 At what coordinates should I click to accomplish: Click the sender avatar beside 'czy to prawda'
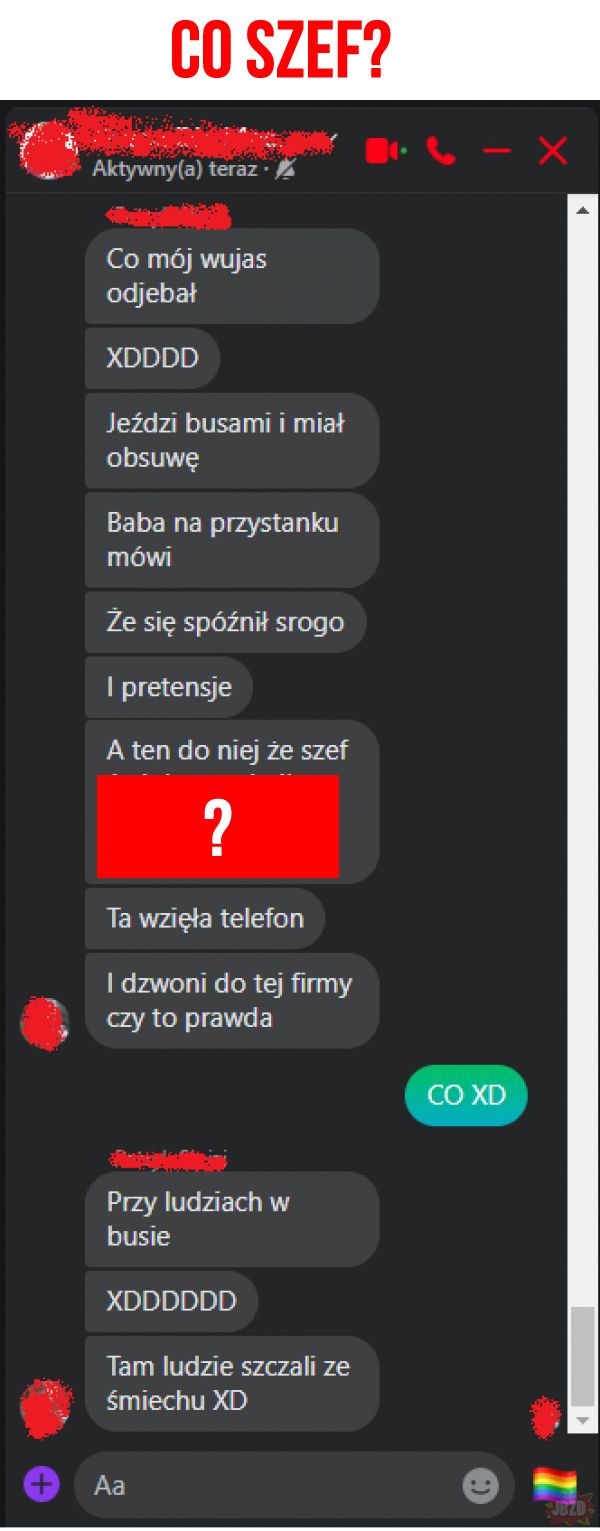(45, 1022)
